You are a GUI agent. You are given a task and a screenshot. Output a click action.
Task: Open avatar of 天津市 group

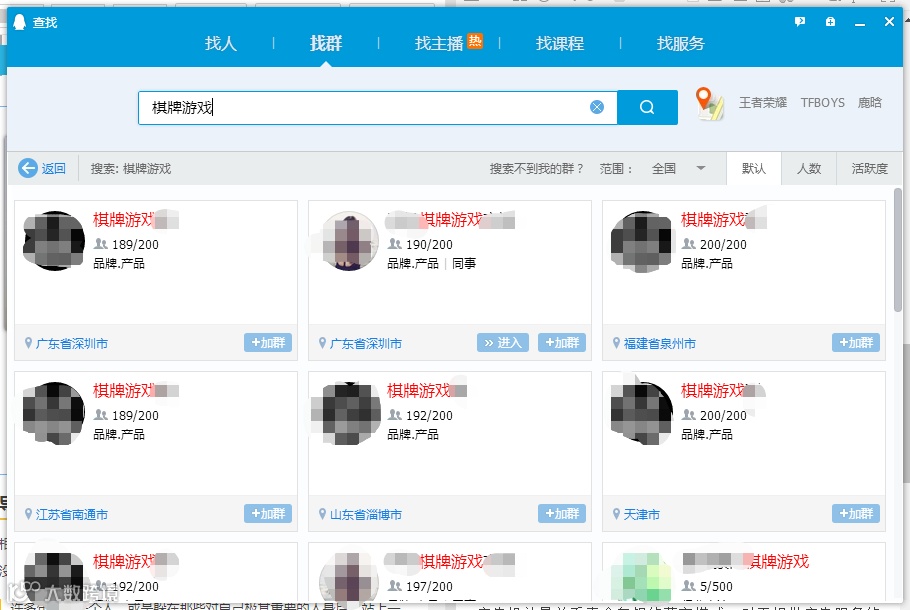[x=641, y=413]
